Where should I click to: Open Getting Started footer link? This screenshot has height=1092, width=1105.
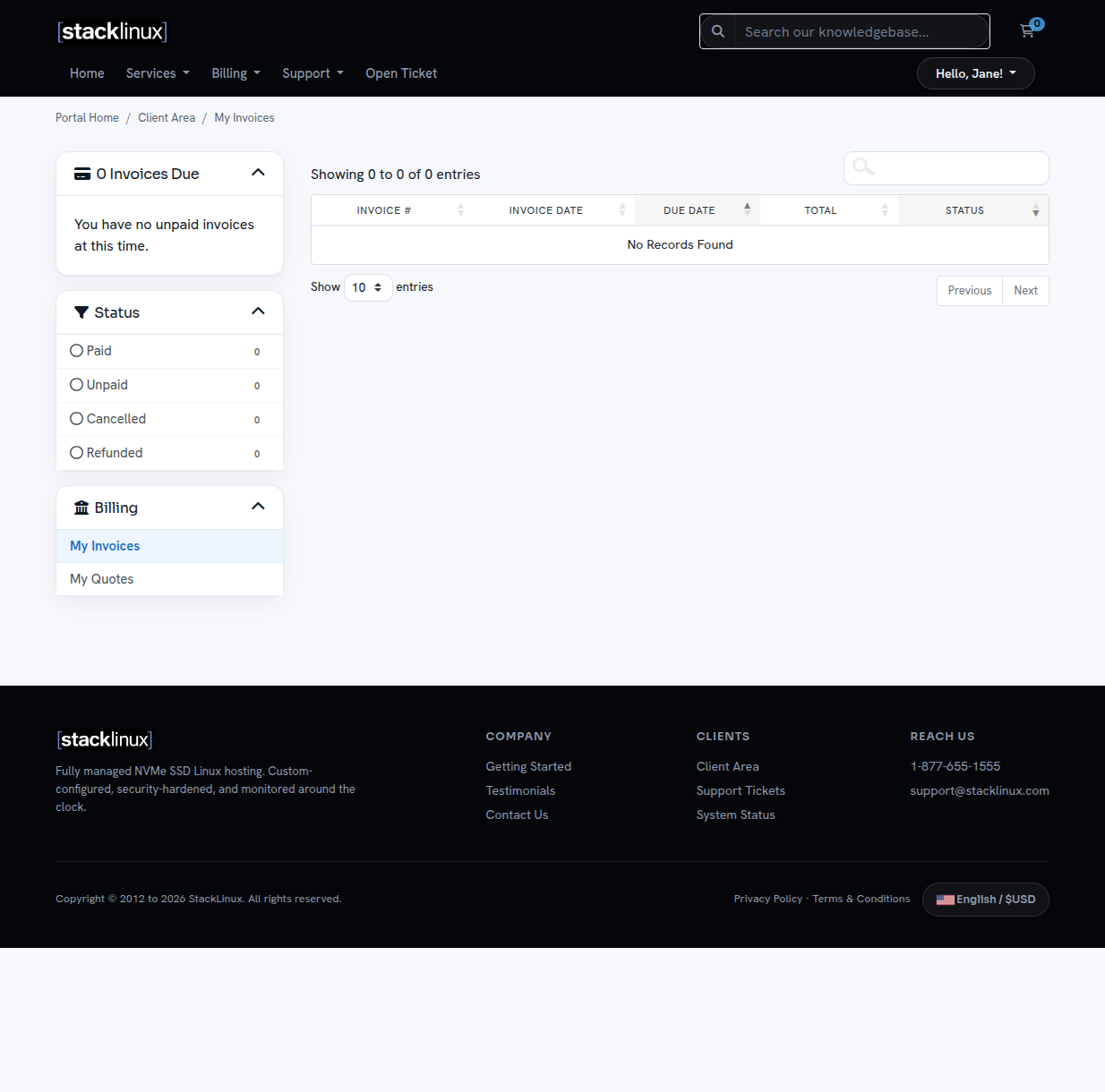(x=528, y=766)
